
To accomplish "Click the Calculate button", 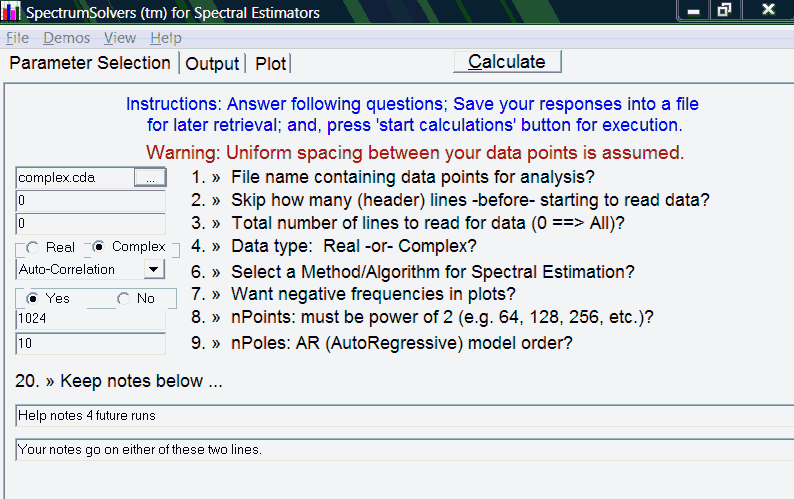I will 507,62.
